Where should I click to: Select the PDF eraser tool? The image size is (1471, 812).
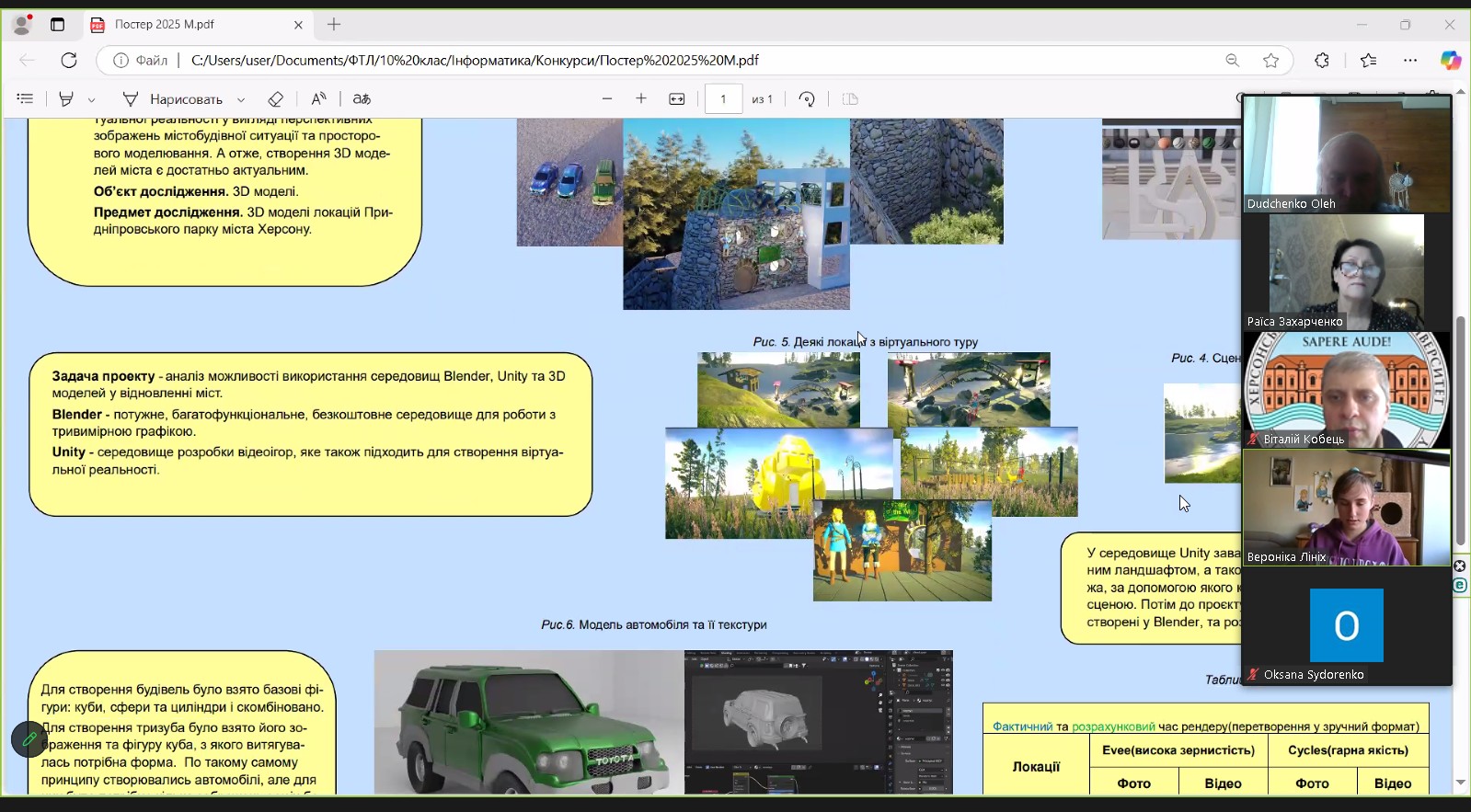click(x=275, y=98)
